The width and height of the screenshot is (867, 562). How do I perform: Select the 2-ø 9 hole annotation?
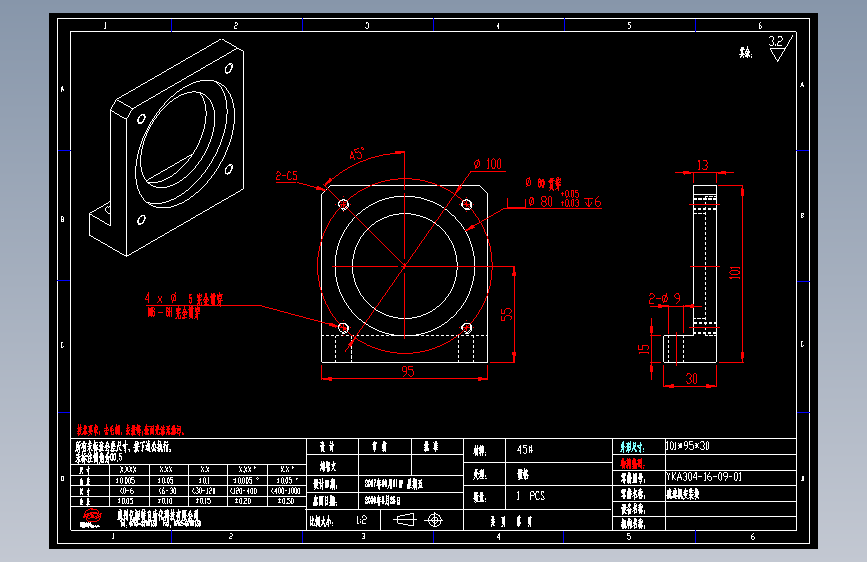pyautogui.click(x=665, y=299)
